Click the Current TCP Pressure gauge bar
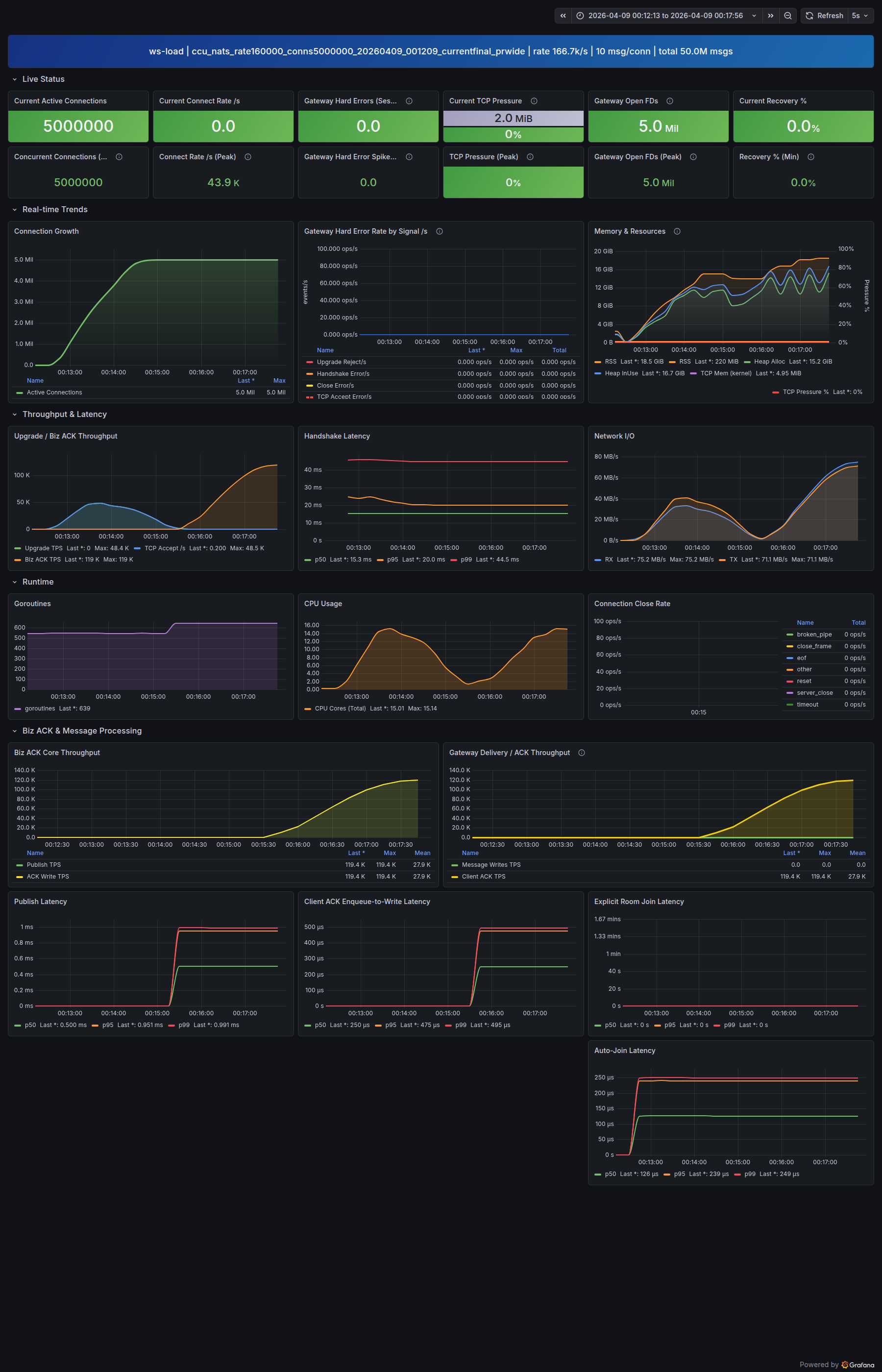882x1372 pixels. (513, 119)
